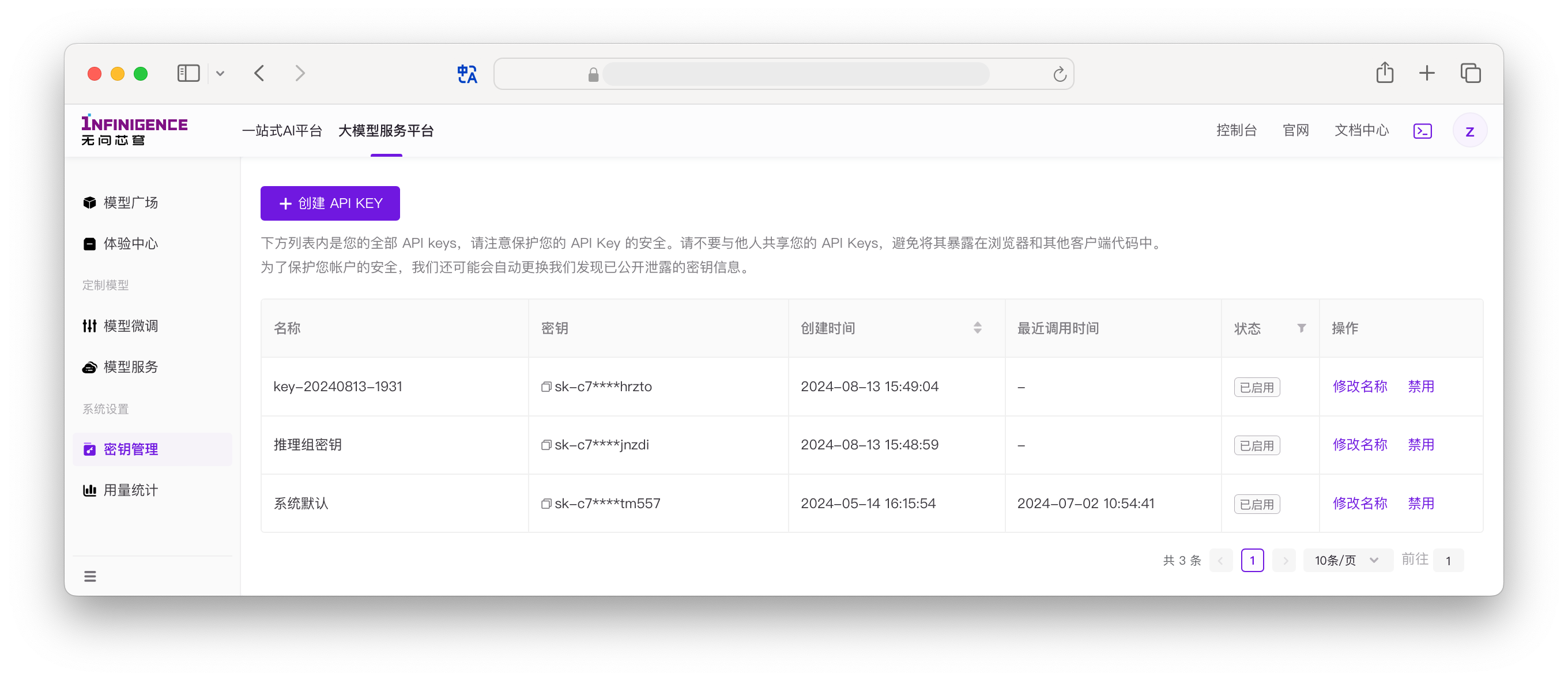Open the user avatar Z menu

pos(1469,131)
